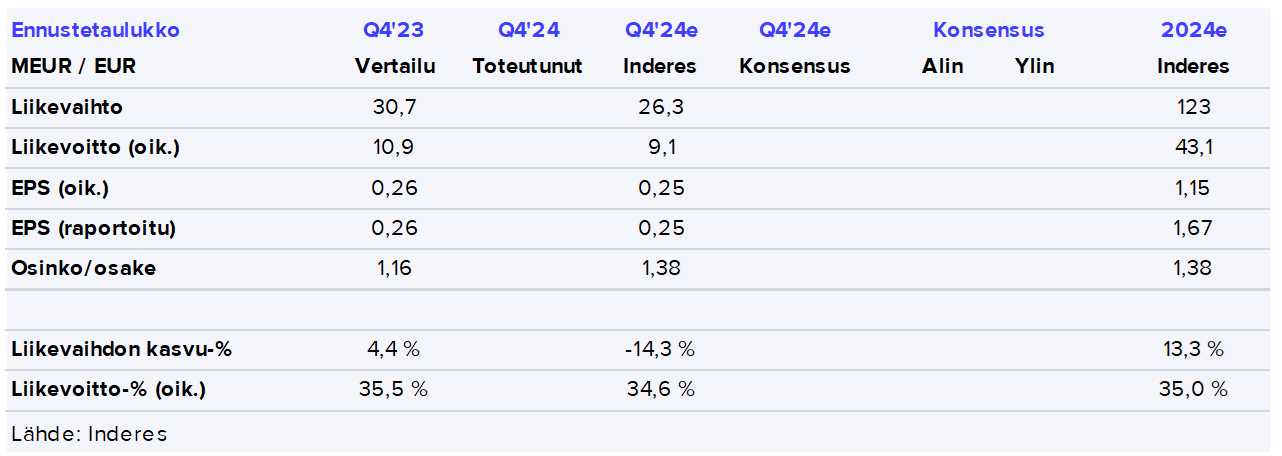Select the "Liikevaihto" row label
The width and height of the screenshot is (1282, 456).
67,107
